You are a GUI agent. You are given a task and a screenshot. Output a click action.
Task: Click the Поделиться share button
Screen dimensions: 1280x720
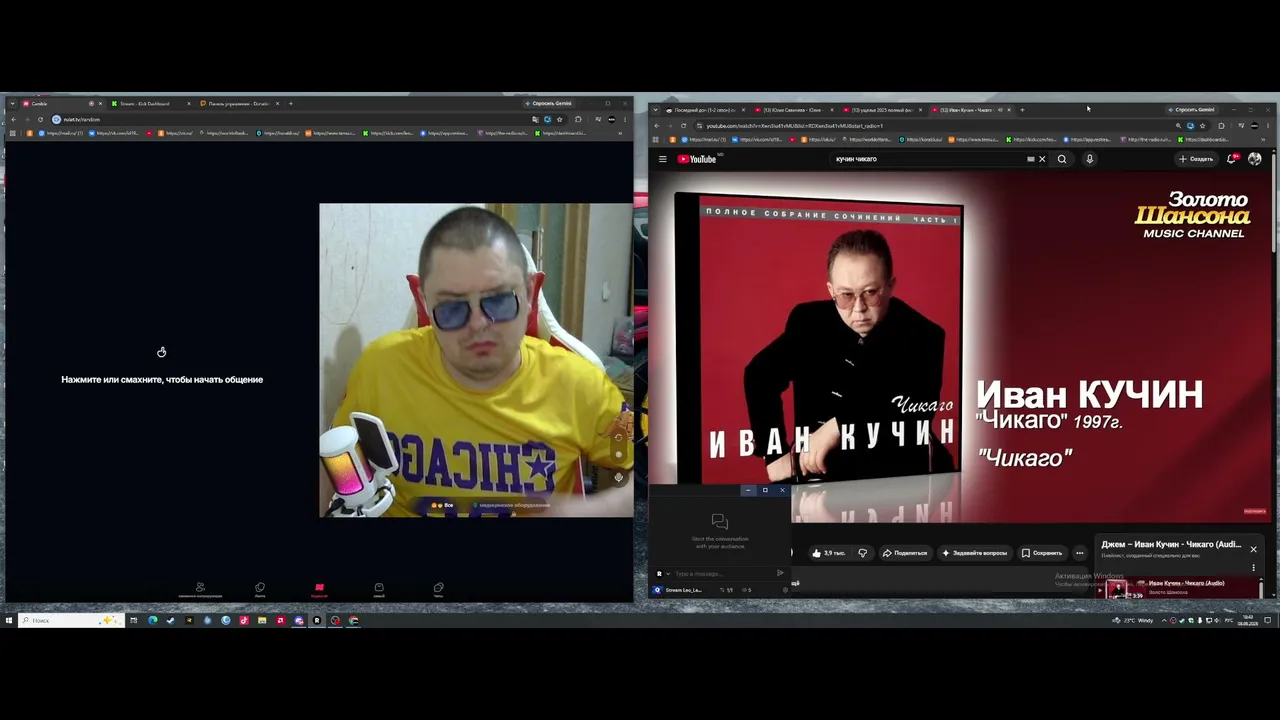pyautogui.click(x=905, y=553)
